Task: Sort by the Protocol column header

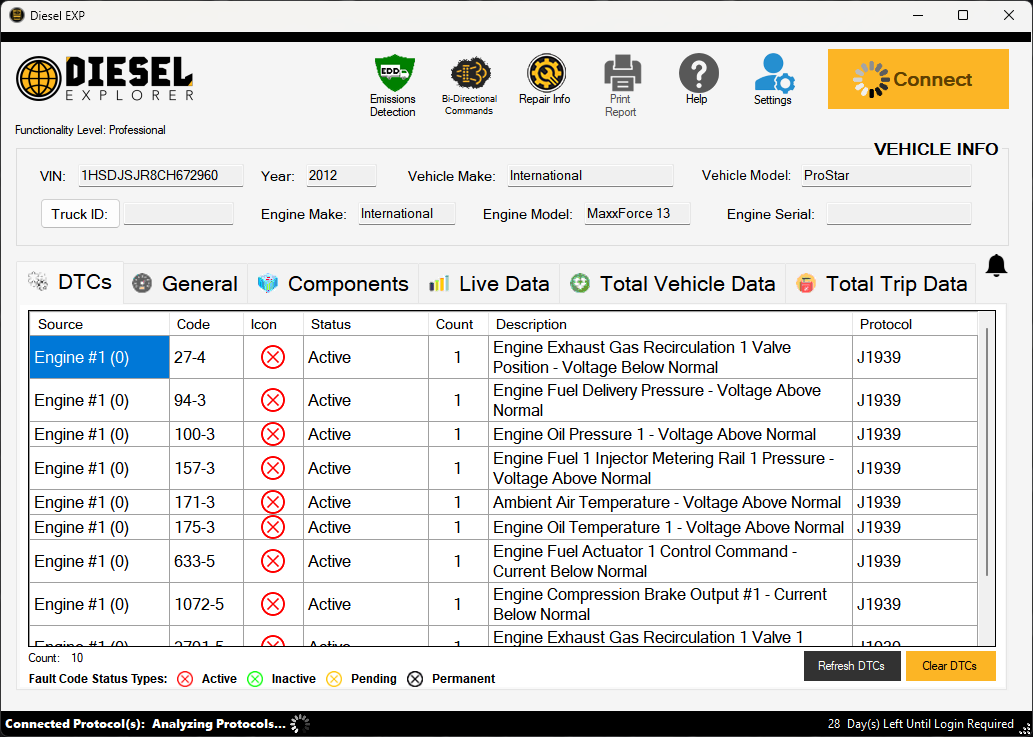Action: click(x=914, y=324)
